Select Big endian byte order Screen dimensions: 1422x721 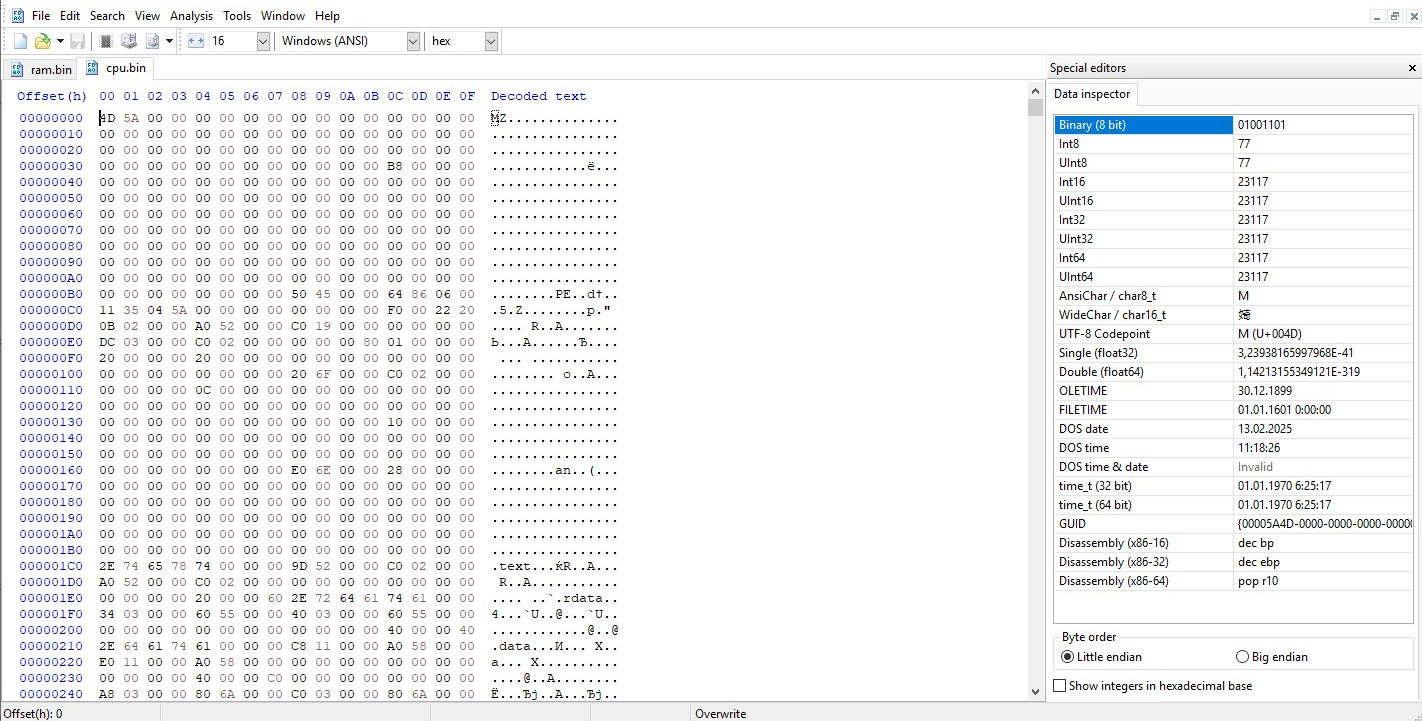1272,657
